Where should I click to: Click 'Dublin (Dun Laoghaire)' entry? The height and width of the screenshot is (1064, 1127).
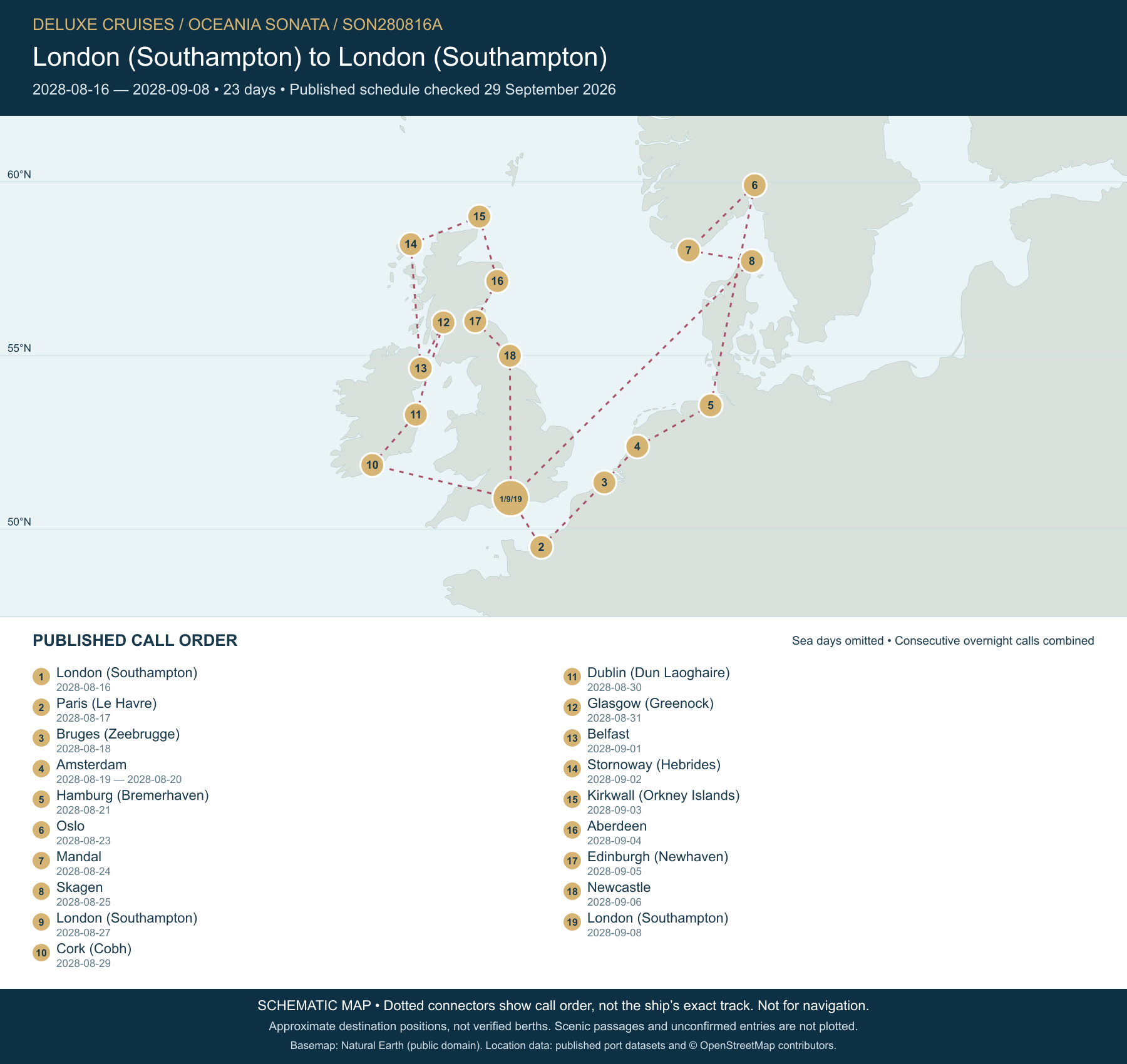(x=659, y=673)
